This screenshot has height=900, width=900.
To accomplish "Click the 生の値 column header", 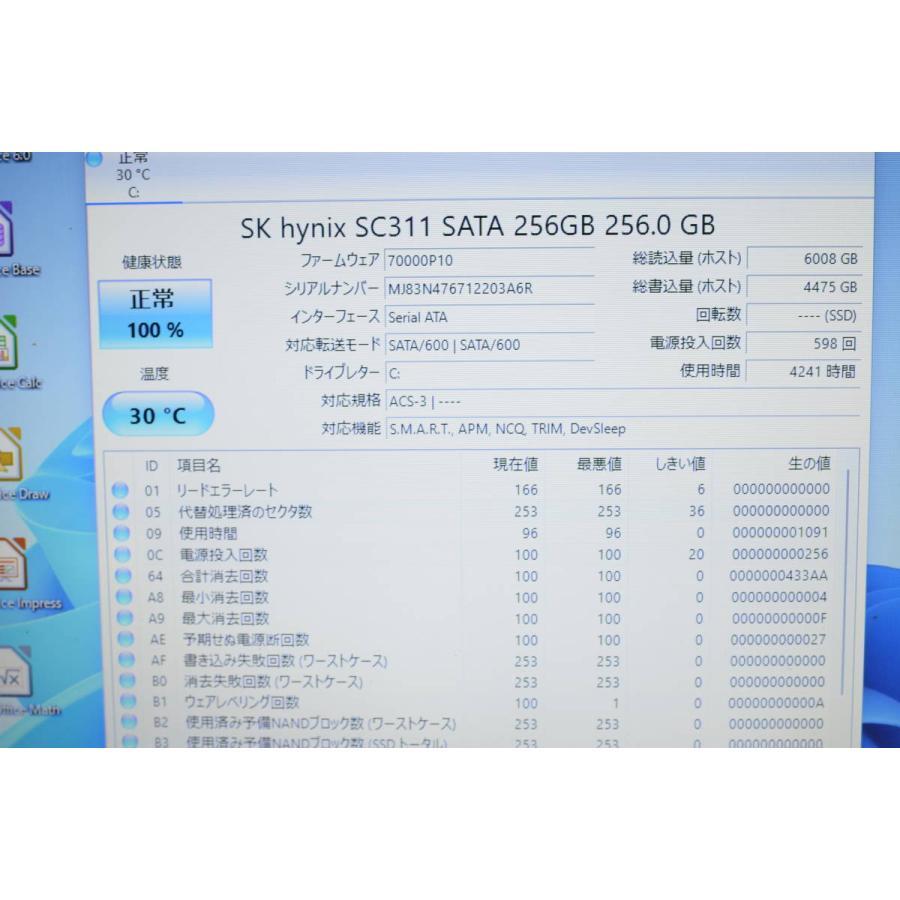I will click(x=808, y=464).
